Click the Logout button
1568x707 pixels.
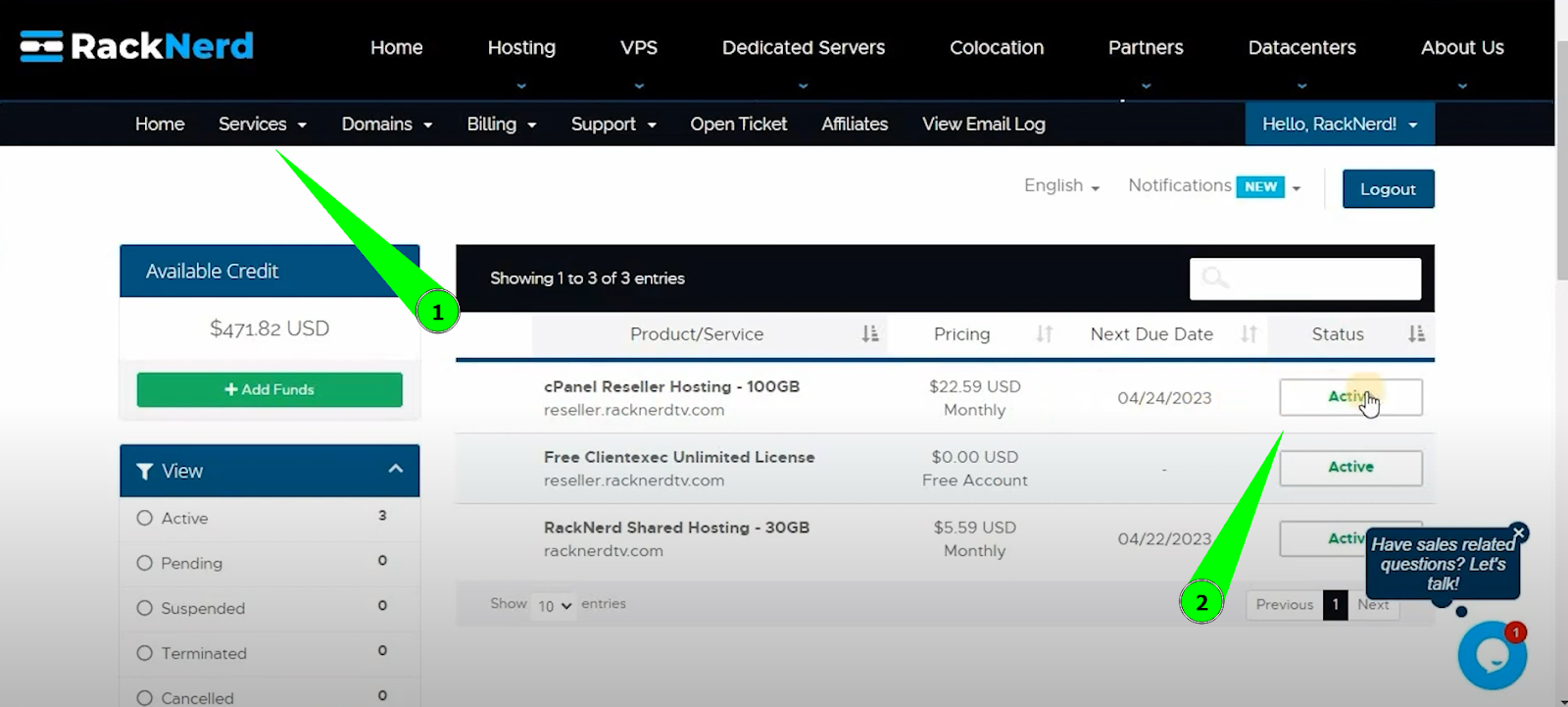(x=1388, y=189)
